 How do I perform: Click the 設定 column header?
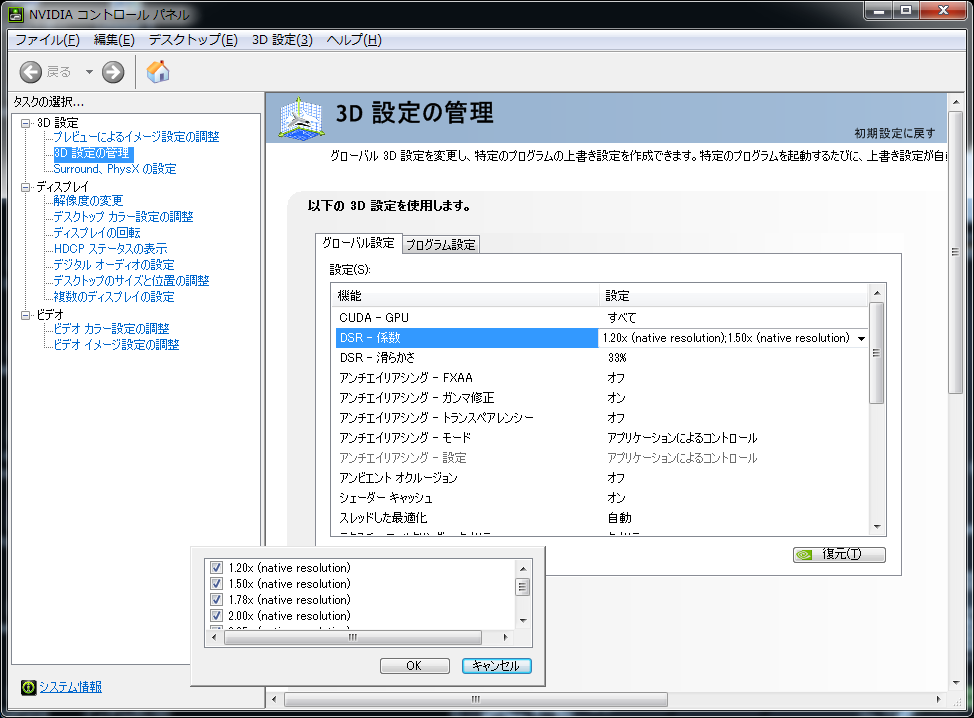point(734,296)
